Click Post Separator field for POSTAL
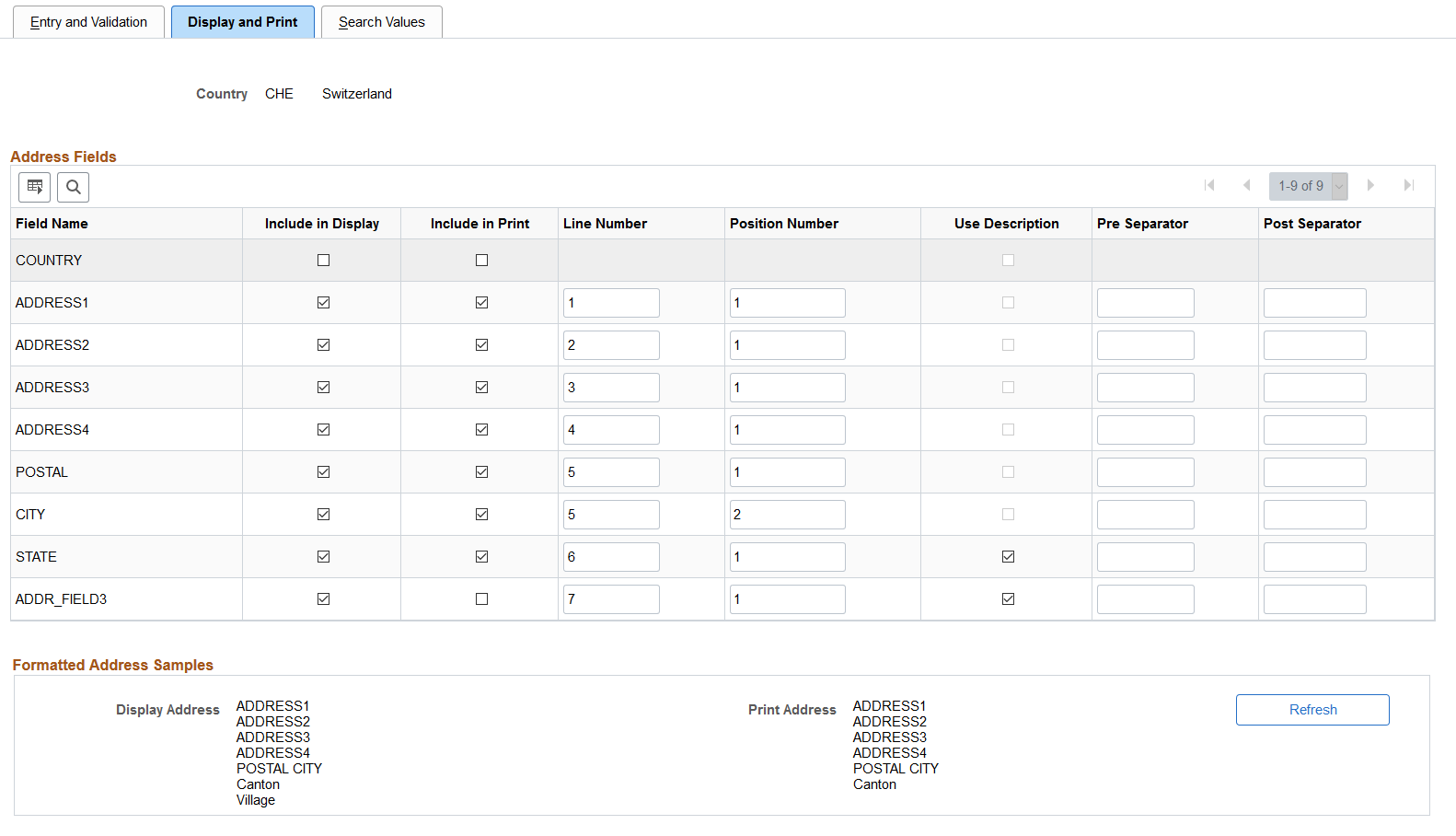This screenshot has width=1456, height=836. [1315, 472]
